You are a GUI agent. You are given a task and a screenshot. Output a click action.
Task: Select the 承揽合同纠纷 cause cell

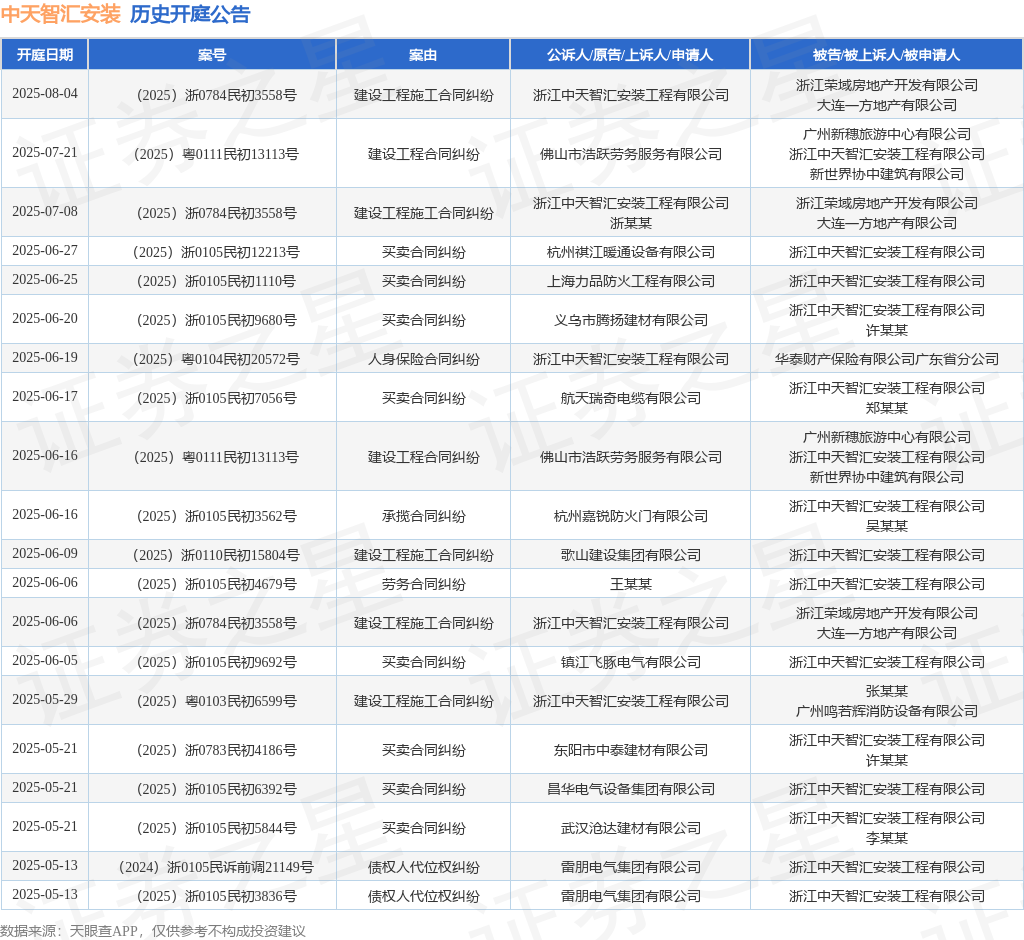(423, 516)
